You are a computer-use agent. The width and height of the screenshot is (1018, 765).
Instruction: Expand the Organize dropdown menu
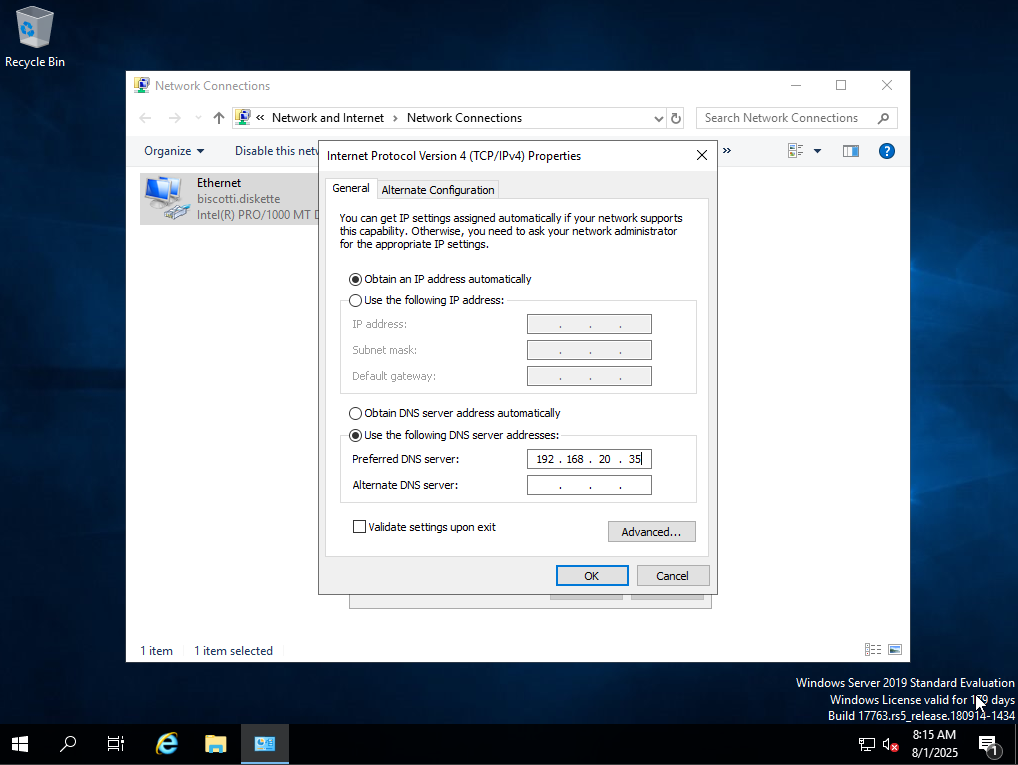coord(173,151)
